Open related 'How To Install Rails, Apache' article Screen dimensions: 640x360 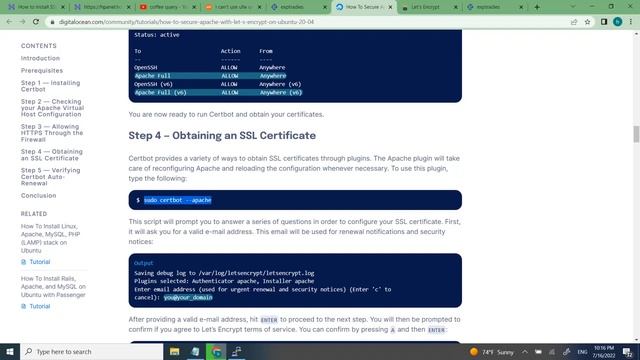[53, 287]
